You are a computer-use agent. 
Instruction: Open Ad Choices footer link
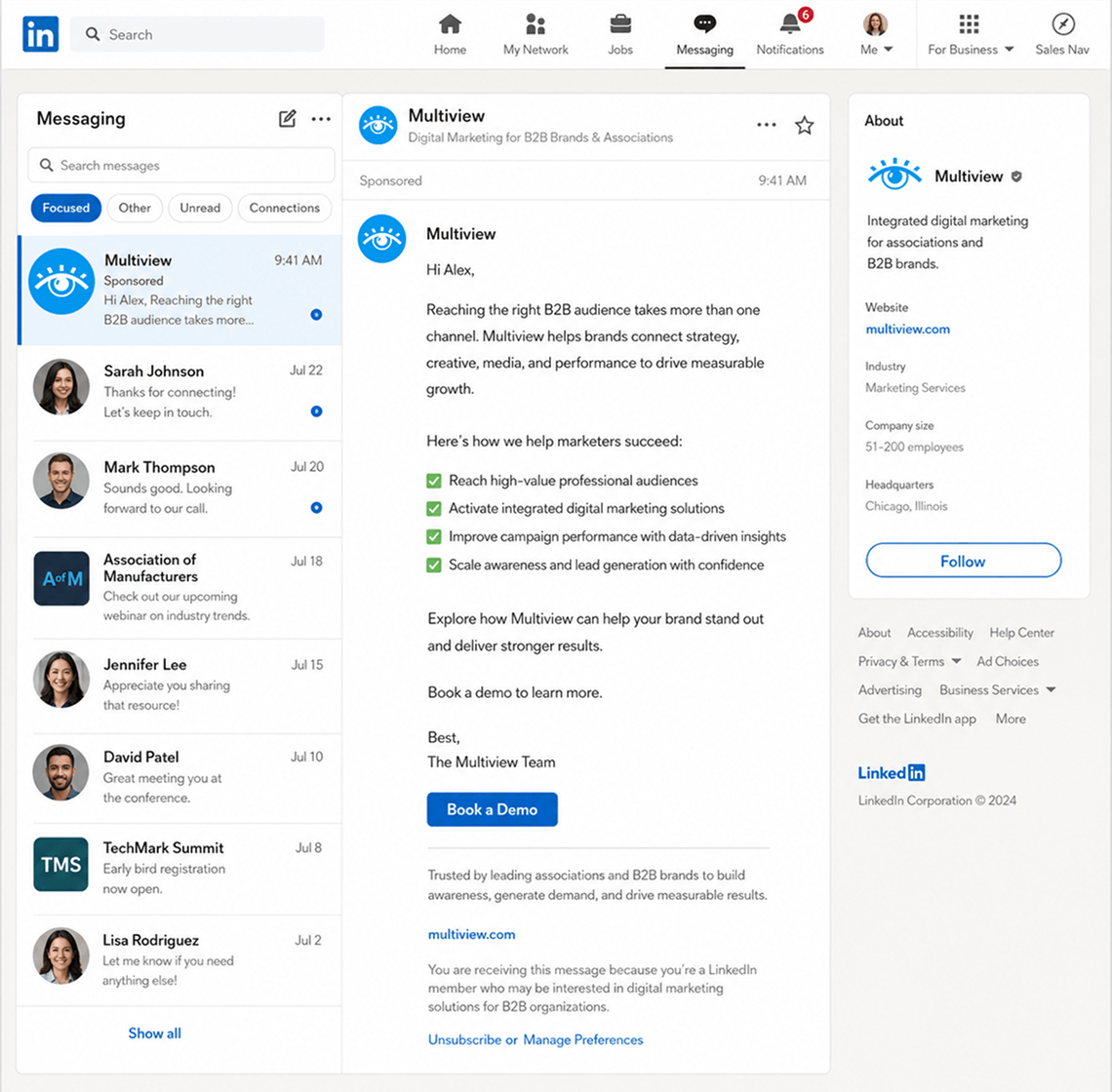(x=1007, y=662)
